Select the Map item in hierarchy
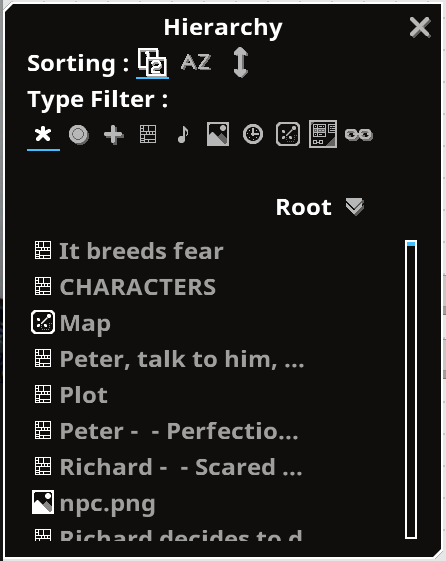Screen dimensions: 446x561 tap(71, 323)
